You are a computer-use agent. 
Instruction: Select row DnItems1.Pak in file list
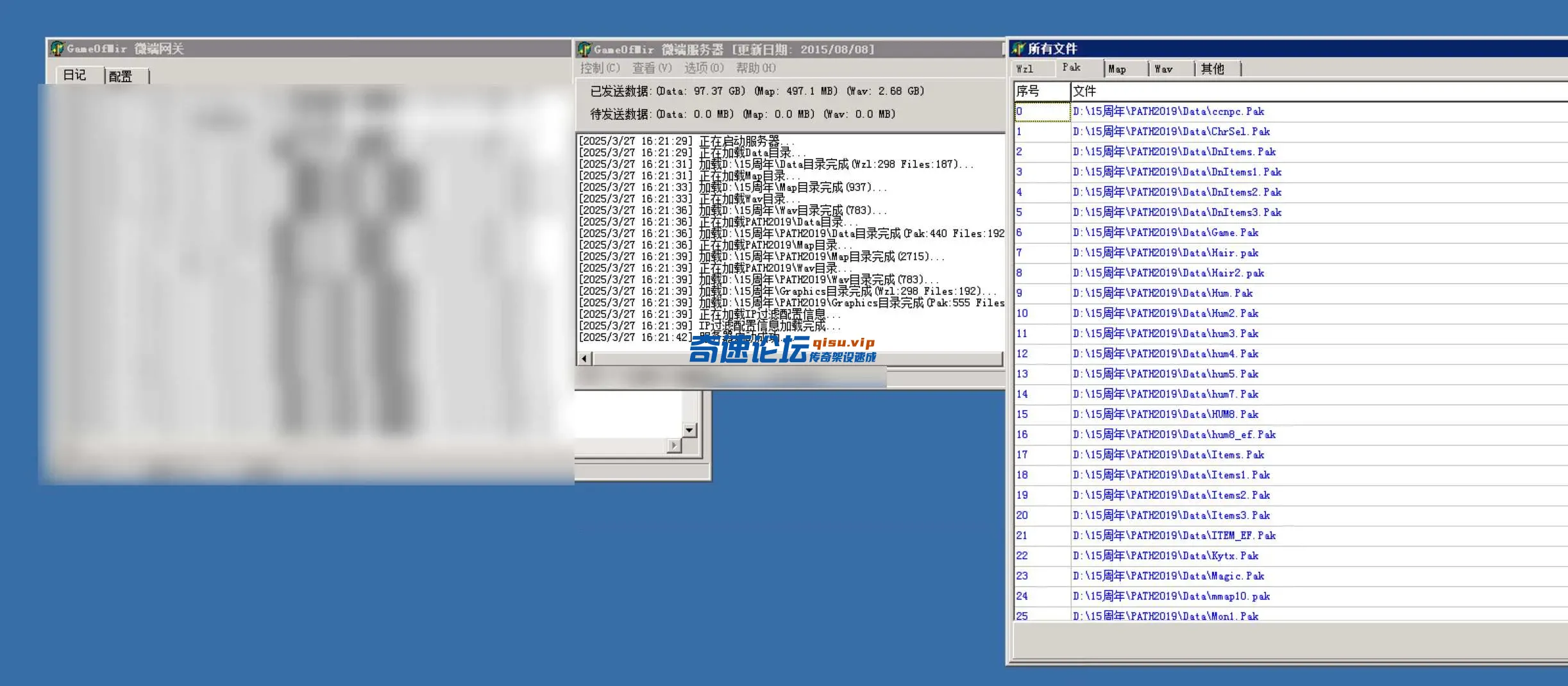point(1291,172)
